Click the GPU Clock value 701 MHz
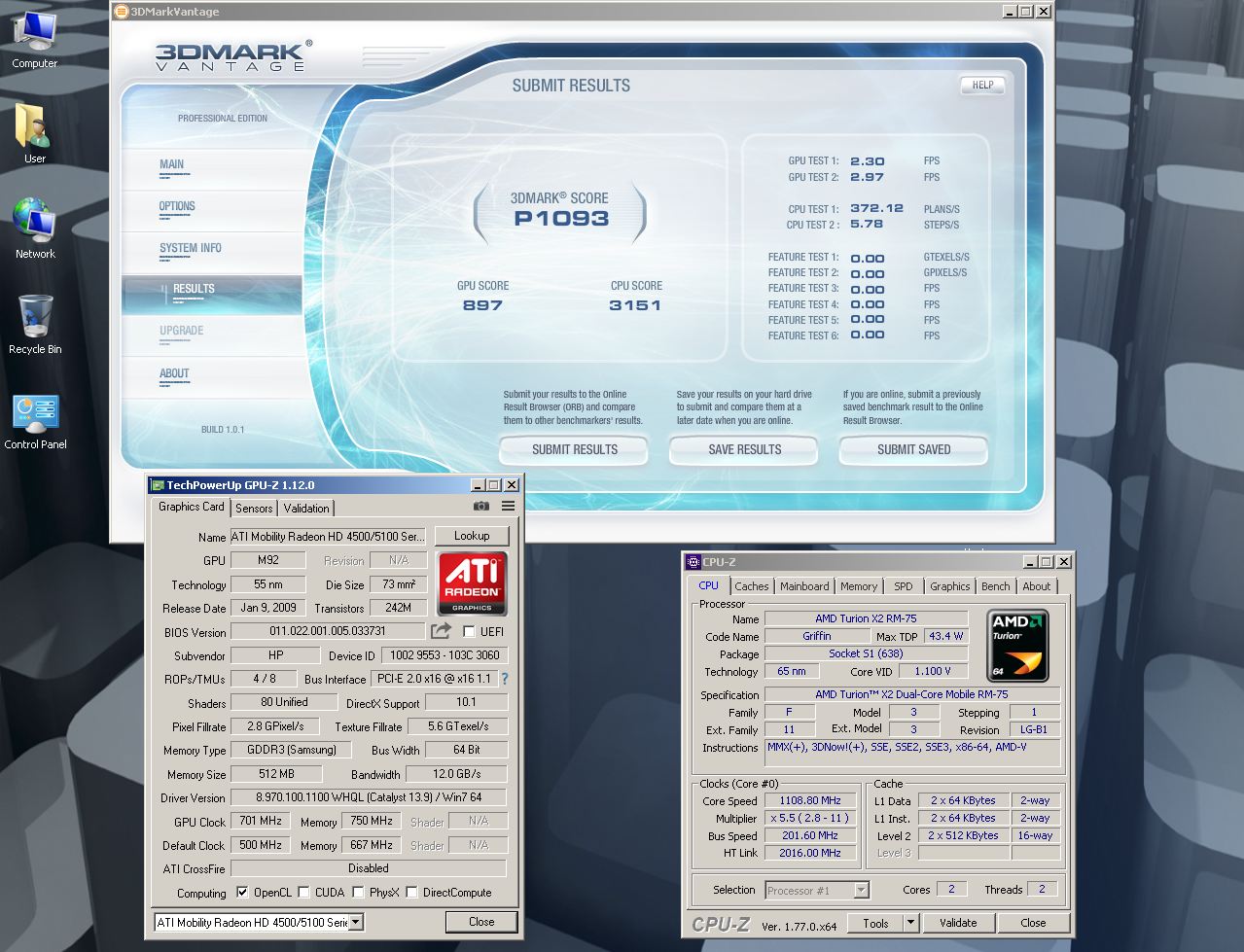 click(x=261, y=822)
